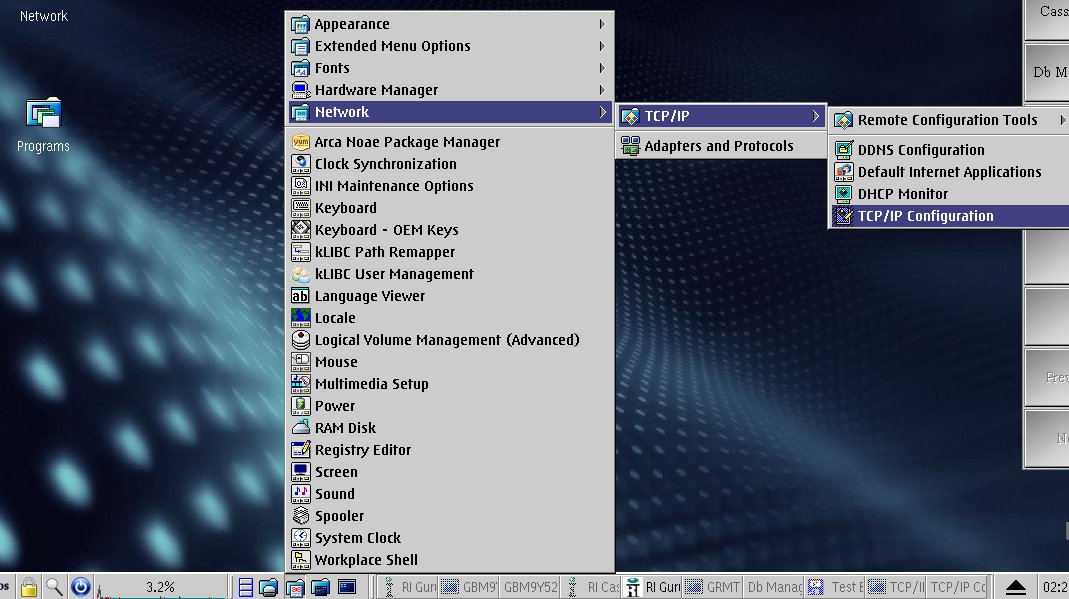
Task: Click the padlock lockup icon in taskbar
Action: (29, 587)
